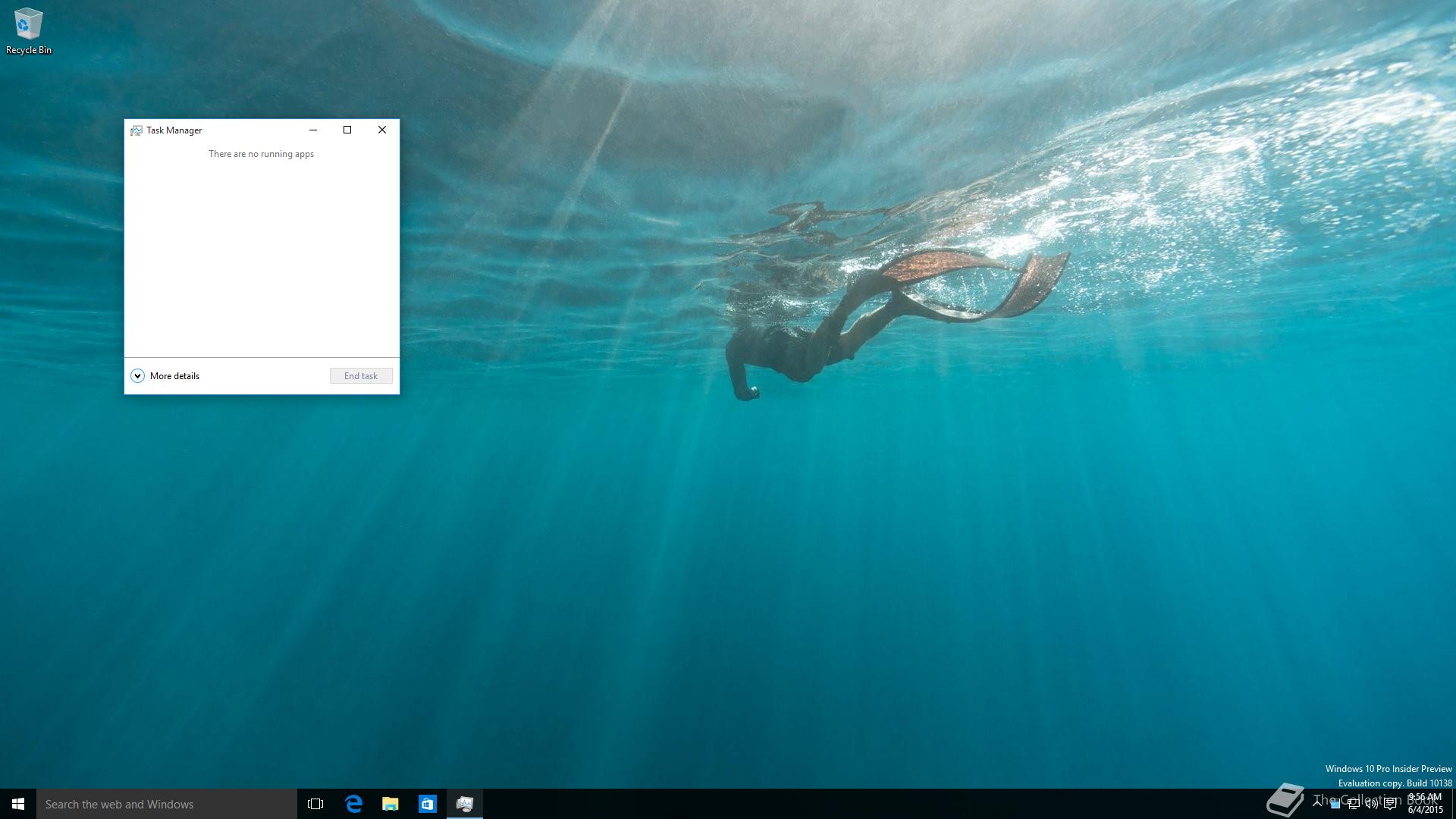Open the volume control in the tray
This screenshot has width=1456, height=819.
1372,804
